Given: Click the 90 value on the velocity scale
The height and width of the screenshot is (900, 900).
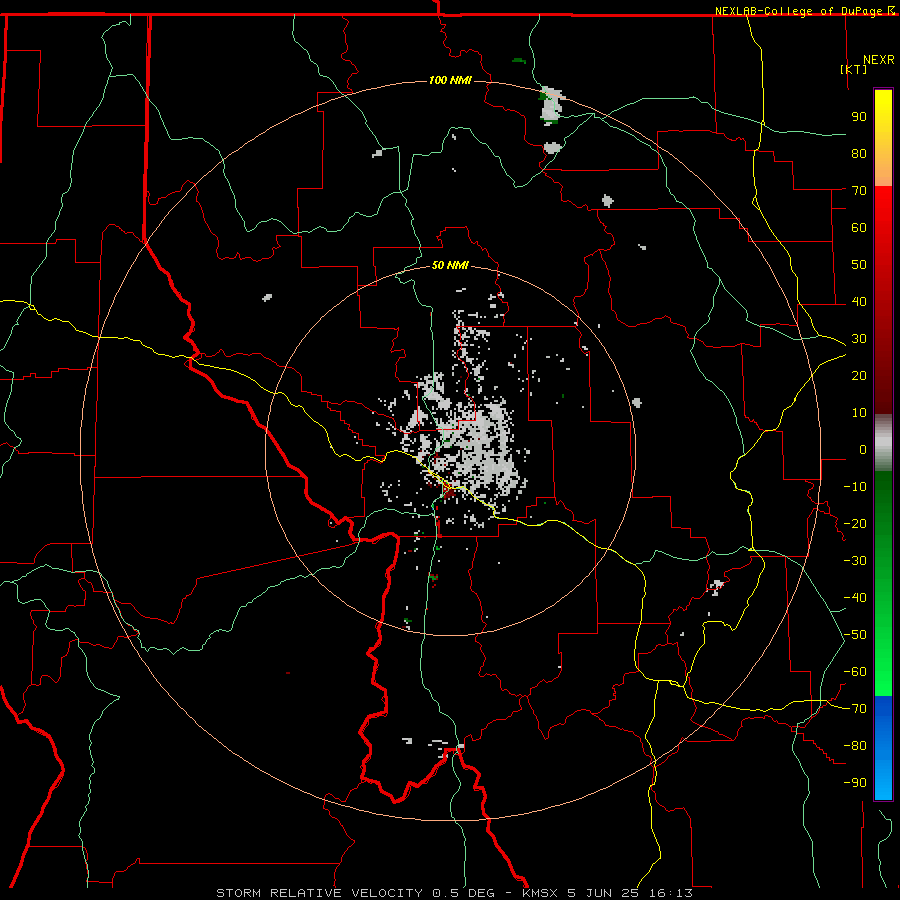Looking at the screenshot, I should pyautogui.click(x=859, y=117).
